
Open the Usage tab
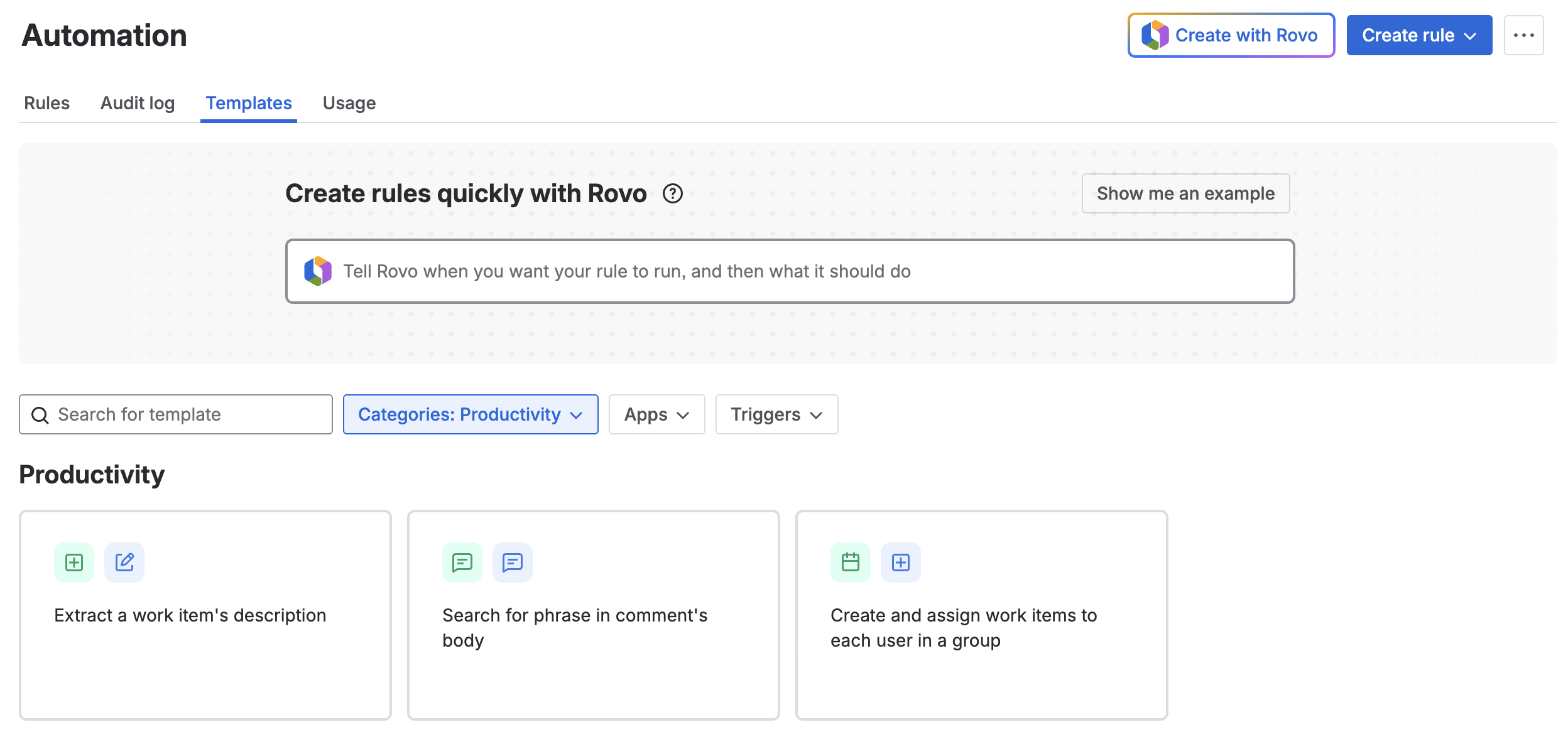[349, 103]
